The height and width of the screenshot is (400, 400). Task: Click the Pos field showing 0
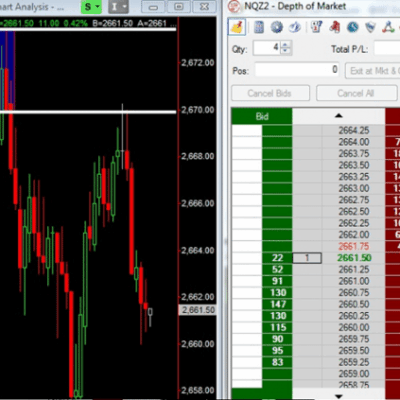click(297, 70)
